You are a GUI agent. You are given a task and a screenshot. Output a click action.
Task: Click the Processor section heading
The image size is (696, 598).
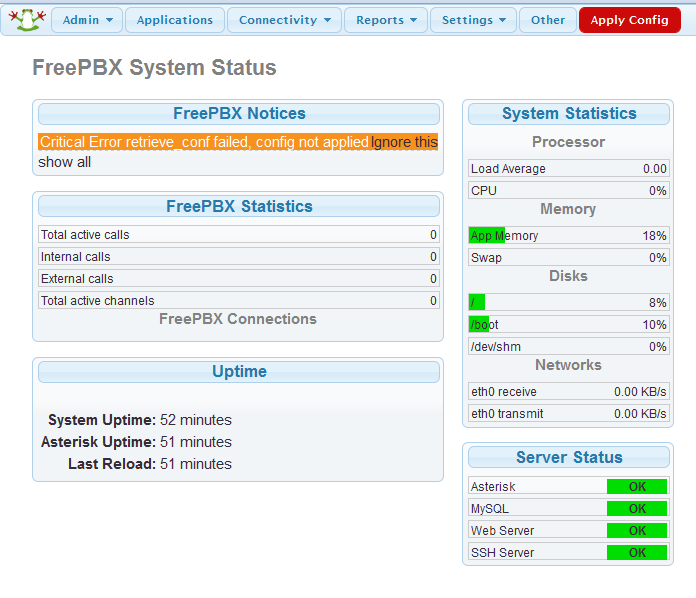point(569,142)
